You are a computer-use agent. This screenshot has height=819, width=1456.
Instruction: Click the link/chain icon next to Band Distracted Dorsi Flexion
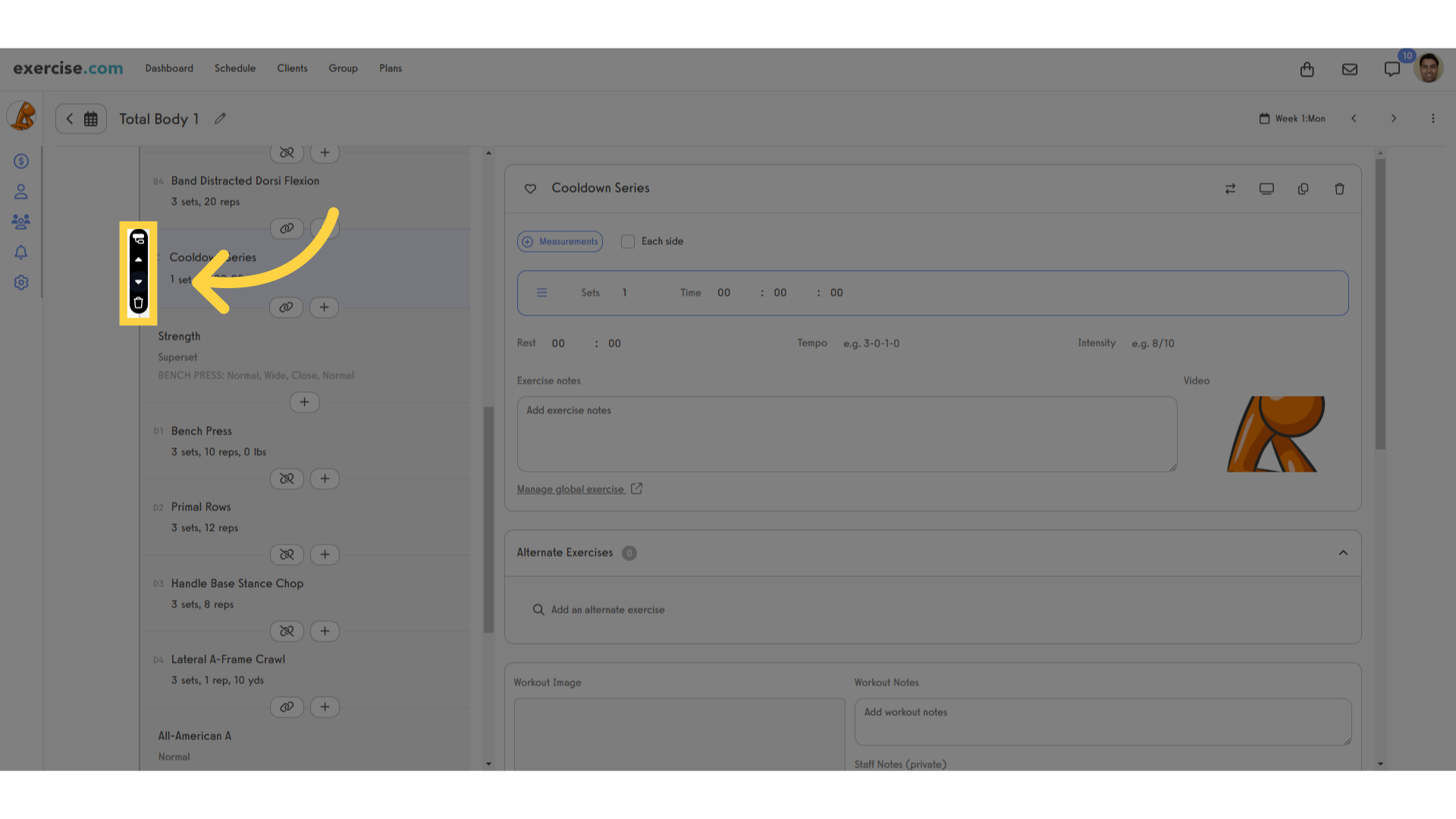coord(287,228)
